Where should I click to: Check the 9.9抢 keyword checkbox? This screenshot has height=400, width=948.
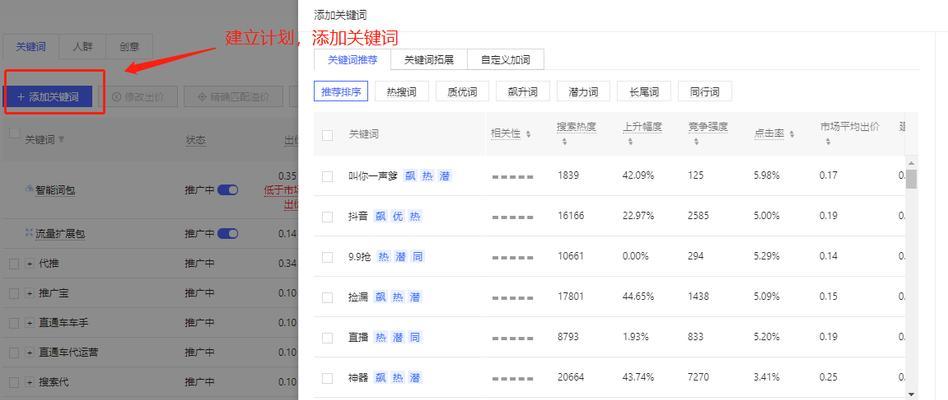(327, 257)
